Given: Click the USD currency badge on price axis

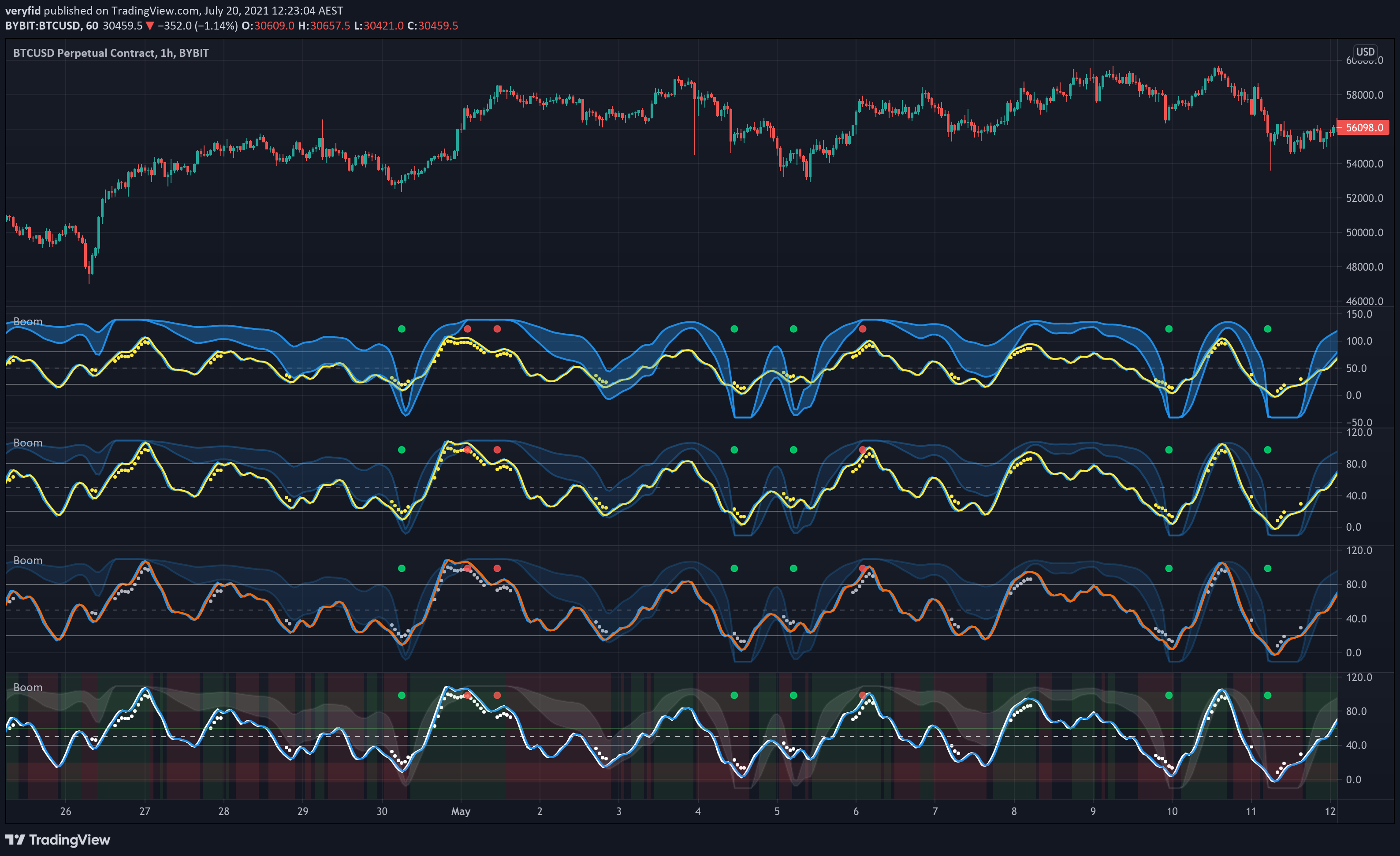Looking at the screenshot, I should click(x=1365, y=52).
